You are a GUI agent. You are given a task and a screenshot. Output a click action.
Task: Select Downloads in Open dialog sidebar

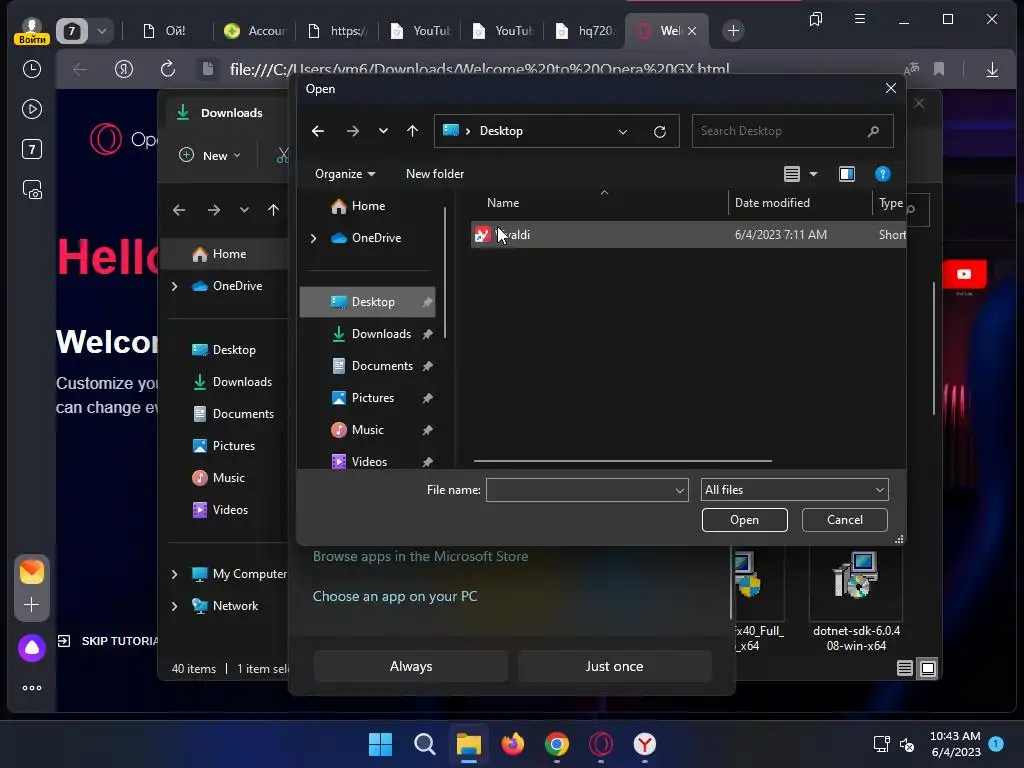coord(381,334)
